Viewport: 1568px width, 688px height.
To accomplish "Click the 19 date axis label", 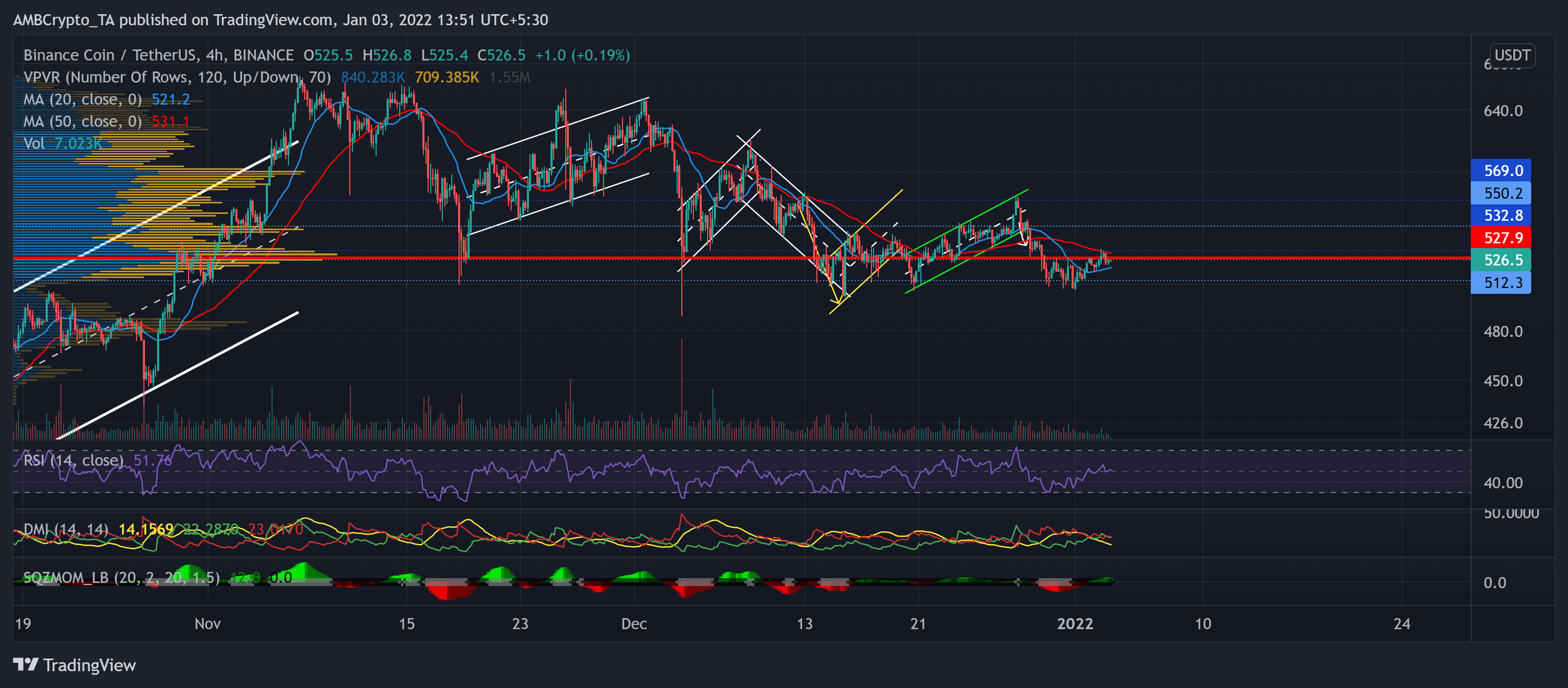I will (23, 624).
